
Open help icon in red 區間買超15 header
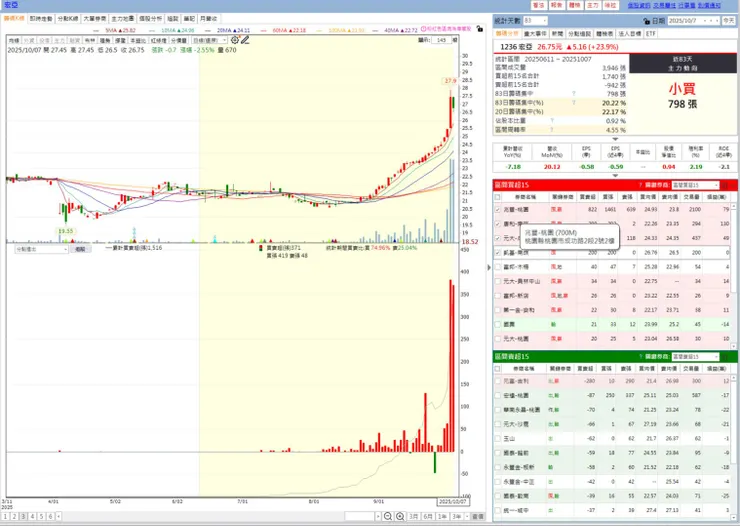(640, 185)
